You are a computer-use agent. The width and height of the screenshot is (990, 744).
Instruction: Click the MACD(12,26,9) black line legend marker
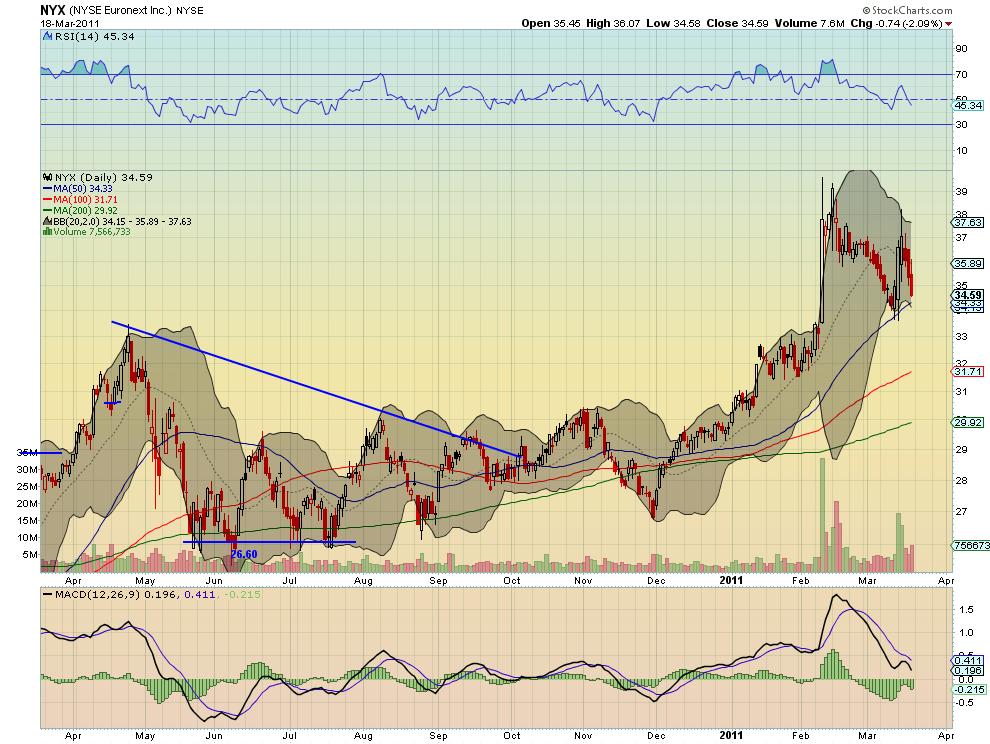point(47,594)
